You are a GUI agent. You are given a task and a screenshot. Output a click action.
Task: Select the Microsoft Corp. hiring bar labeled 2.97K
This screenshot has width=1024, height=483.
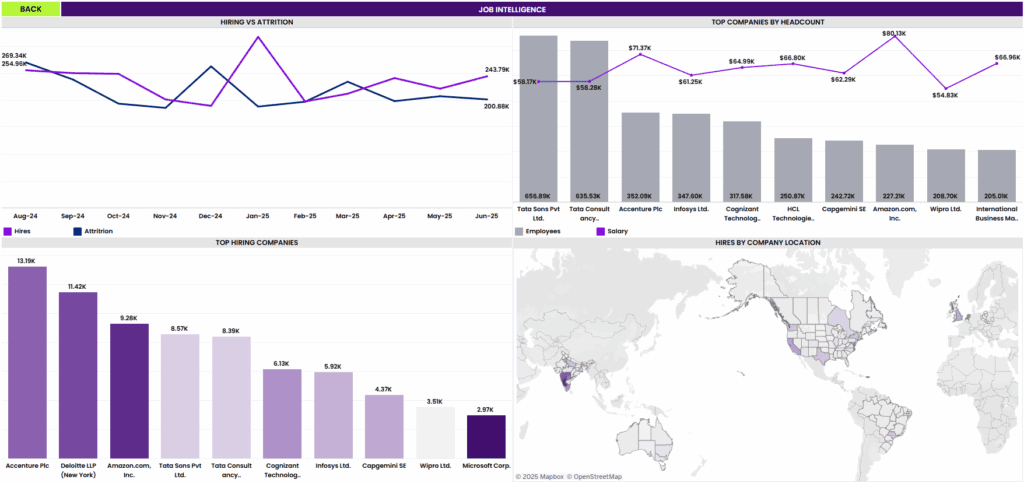[x=487, y=437]
